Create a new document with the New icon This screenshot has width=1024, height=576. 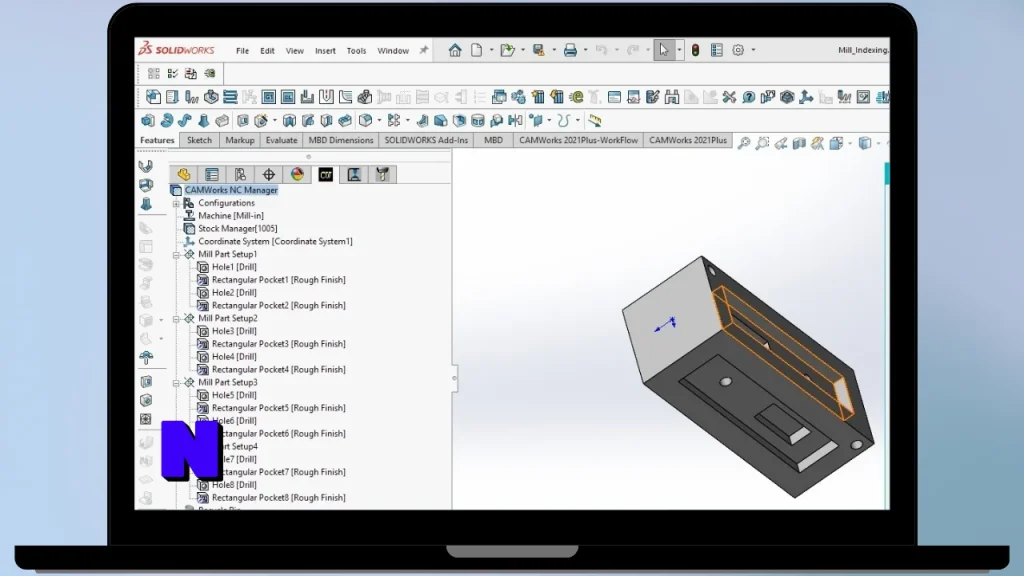[x=477, y=50]
